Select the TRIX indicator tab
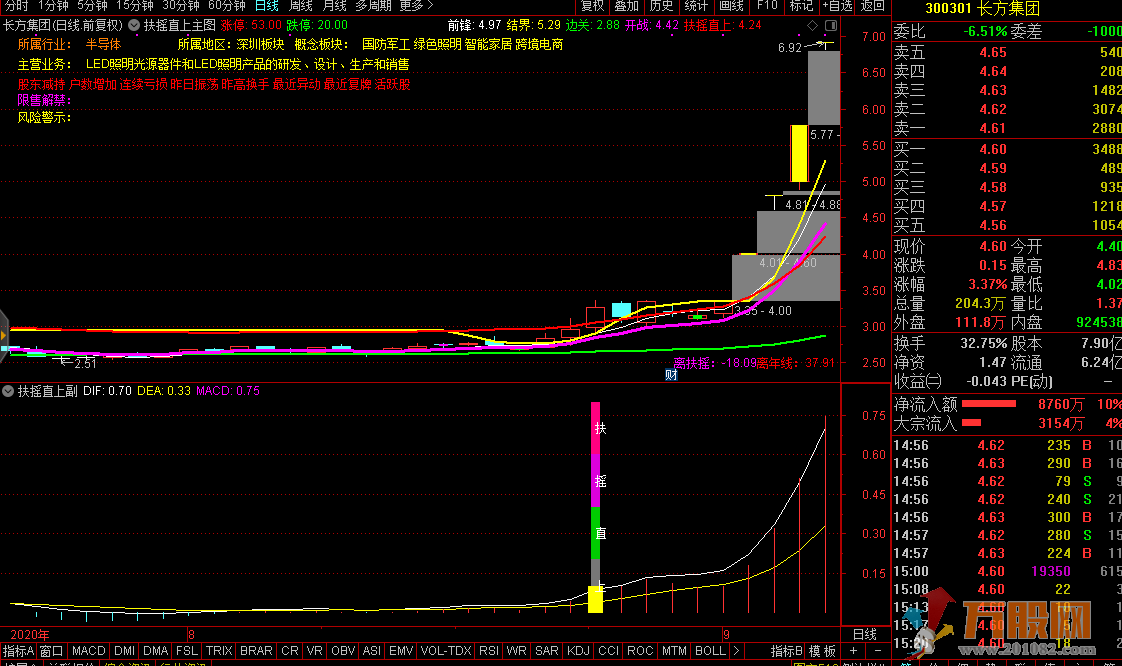The image size is (1122, 666). [x=219, y=651]
